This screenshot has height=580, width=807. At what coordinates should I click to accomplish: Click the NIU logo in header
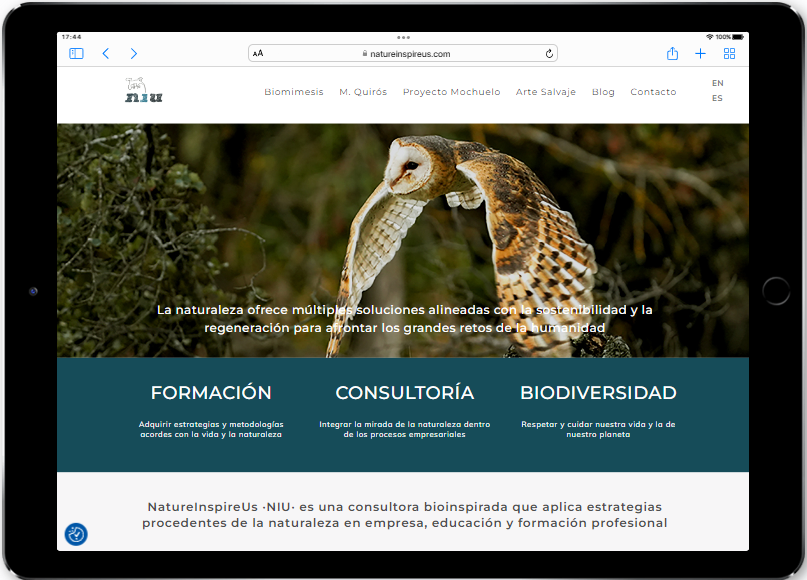tap(143, 91)
